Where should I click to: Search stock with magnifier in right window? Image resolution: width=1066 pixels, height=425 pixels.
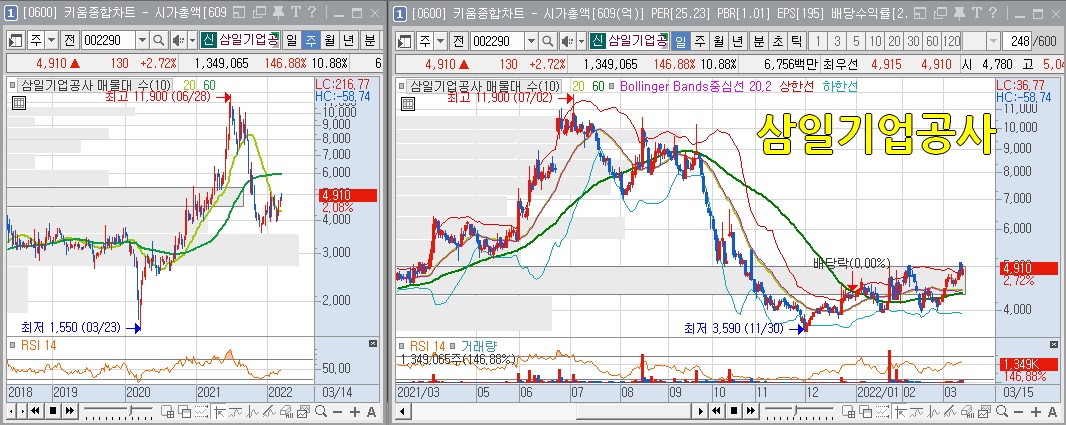548,41
